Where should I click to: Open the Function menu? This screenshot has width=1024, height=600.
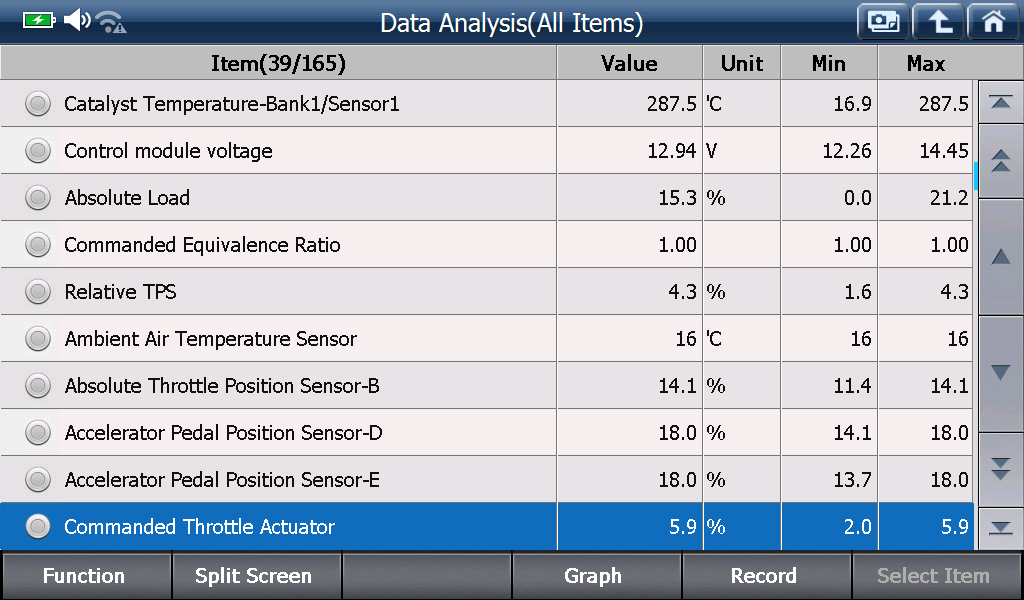coord(85,576)
